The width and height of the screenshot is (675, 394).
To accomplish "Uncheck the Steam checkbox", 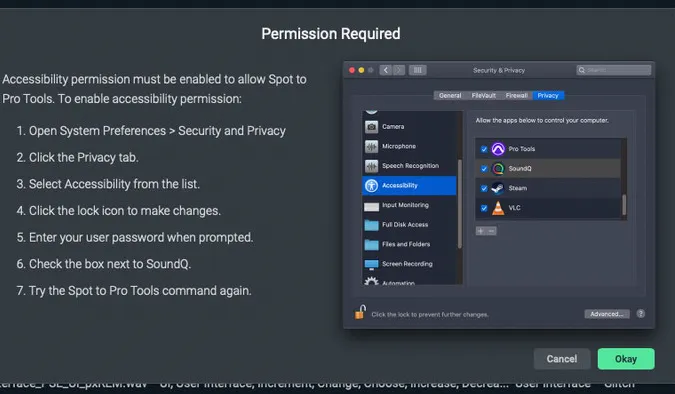I will tap(484, 188).
